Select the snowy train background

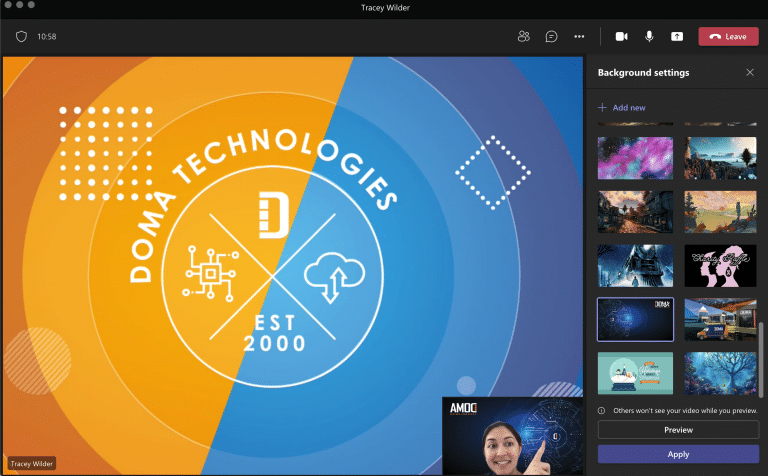coord(635,266)
